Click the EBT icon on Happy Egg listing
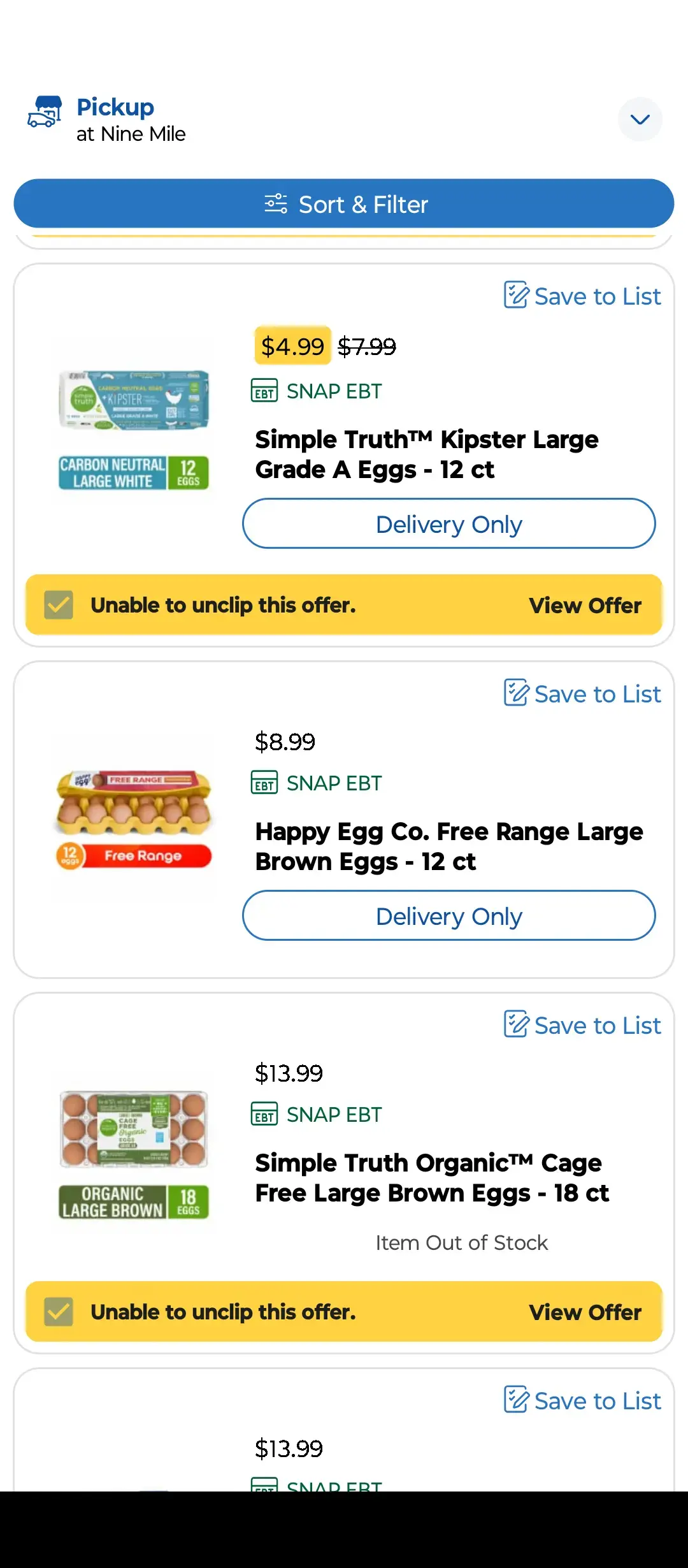 [264, 783]
